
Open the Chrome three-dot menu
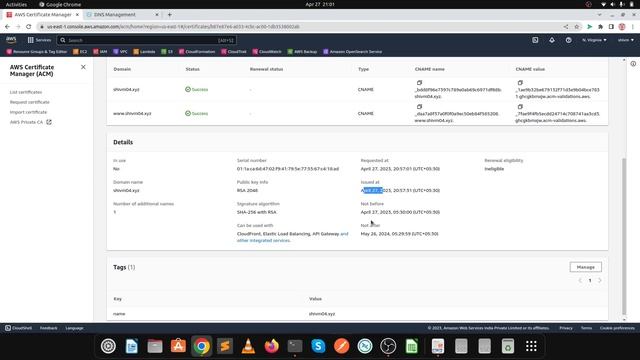pyautogui.click(x=633, y=27)
